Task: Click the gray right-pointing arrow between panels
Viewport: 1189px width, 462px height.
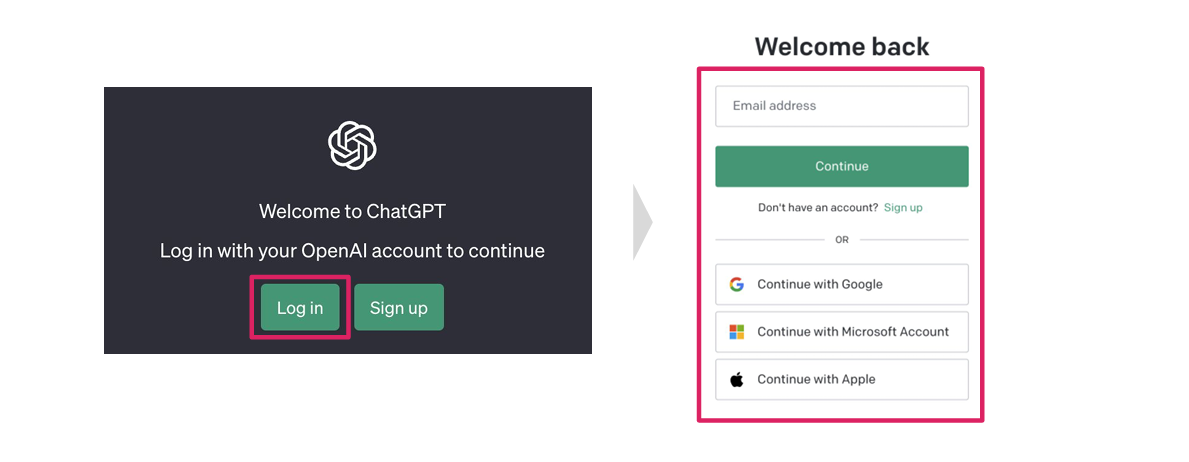Action: [x=642, y=221]
